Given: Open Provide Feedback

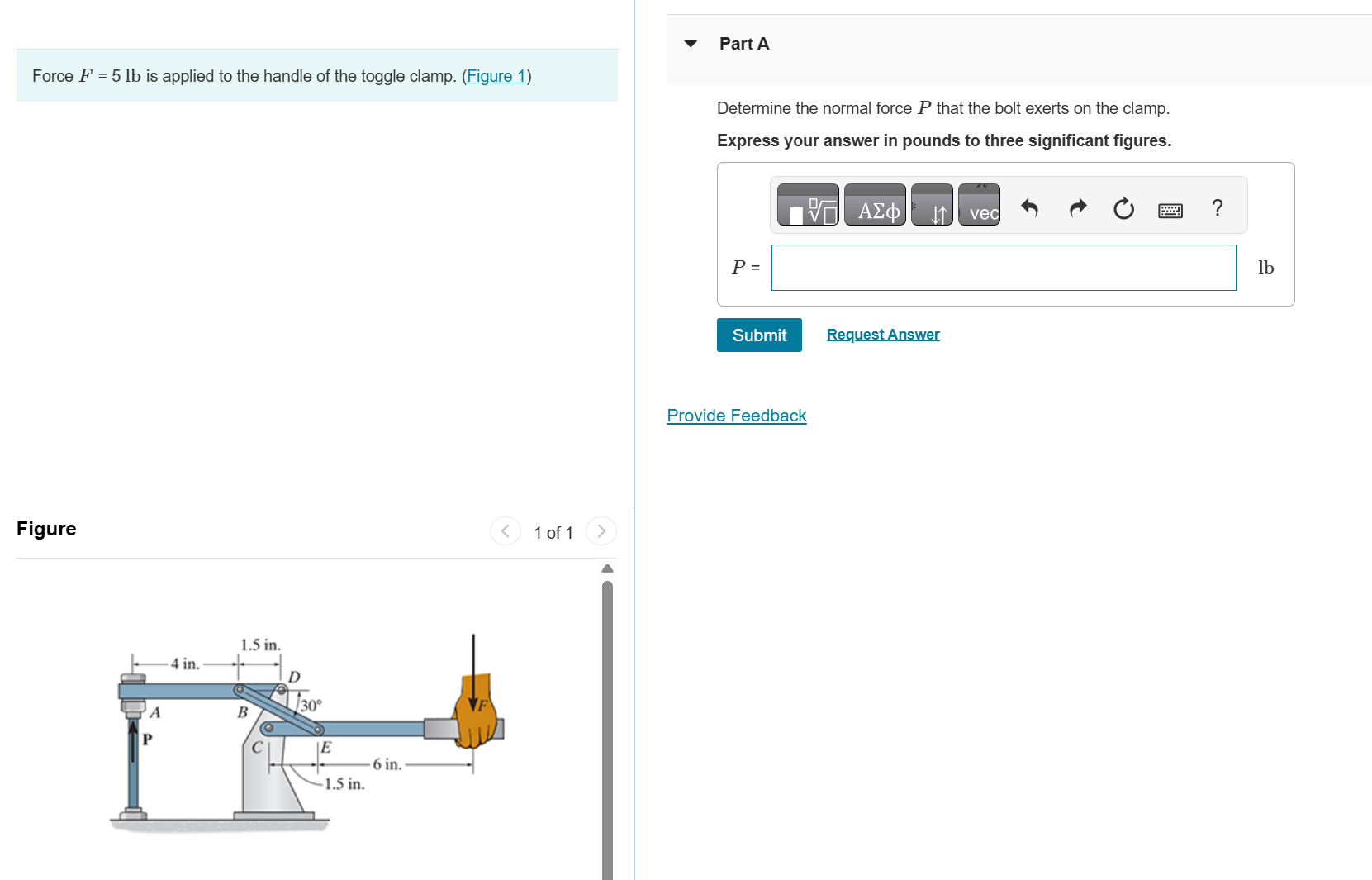Looking at the screenshot, I should click(x=735, y=415).
